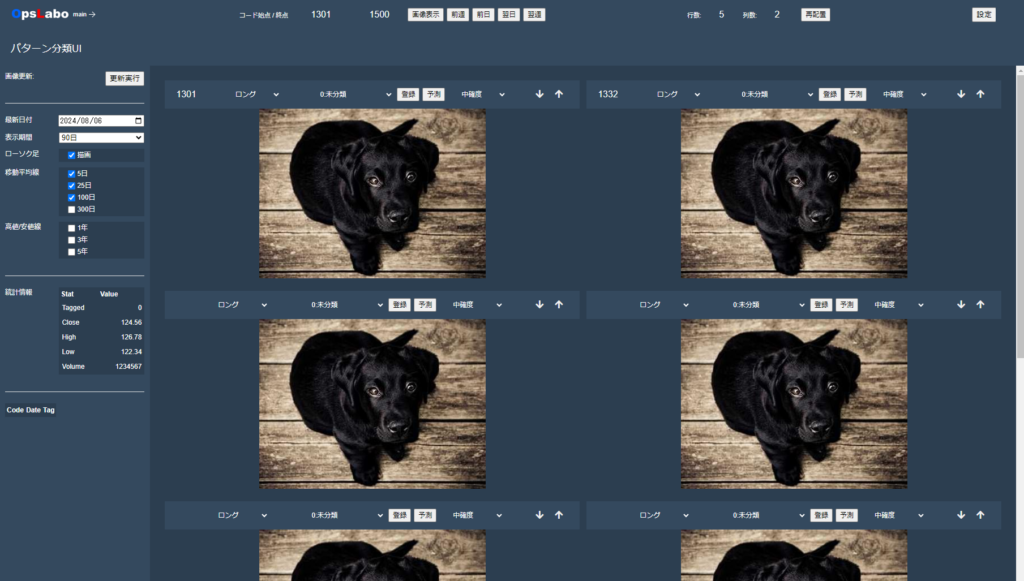Go to next week with 翌週
The width and height of the screenshot is (1024, 581).
[534, 14]
